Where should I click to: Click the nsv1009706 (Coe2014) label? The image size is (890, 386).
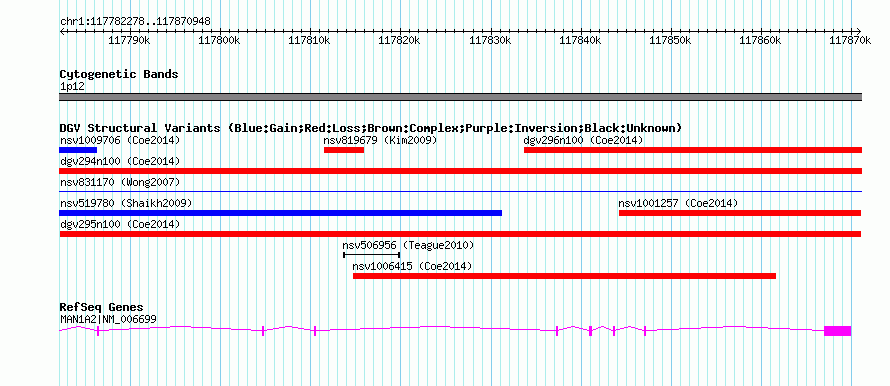120,140
